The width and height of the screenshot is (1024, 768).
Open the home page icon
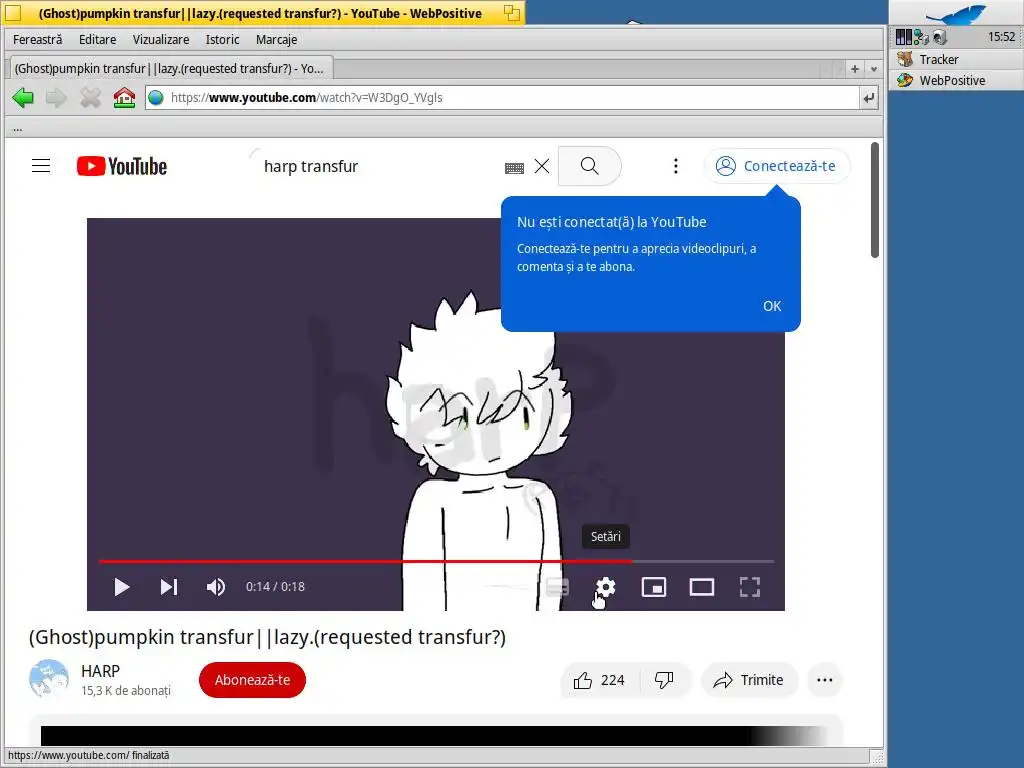click(124, 98)
